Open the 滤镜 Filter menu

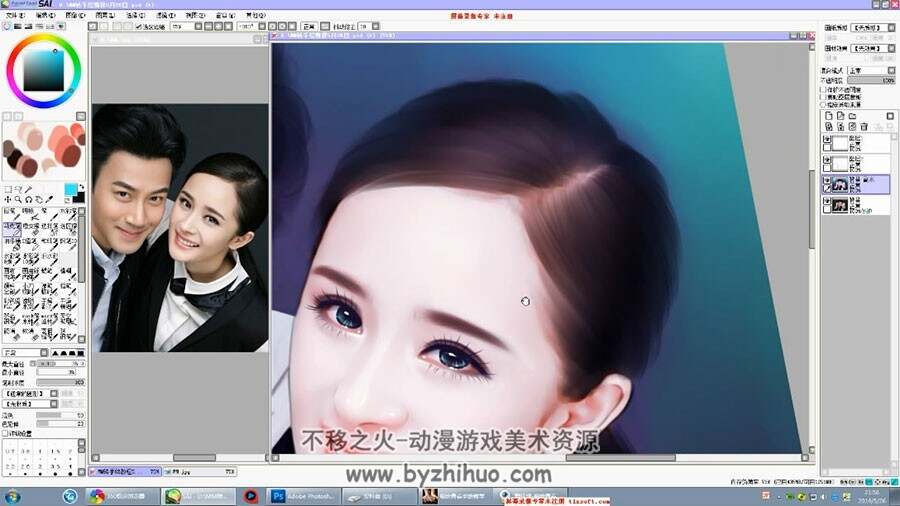pos(165,15)
